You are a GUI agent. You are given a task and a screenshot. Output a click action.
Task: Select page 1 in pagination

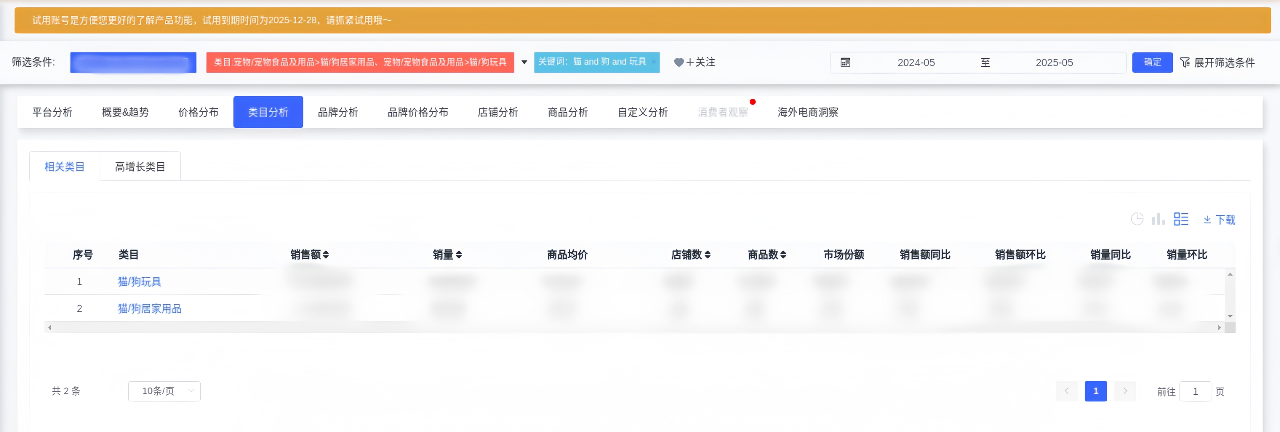pyautogui.click(x=1096, y=391)
